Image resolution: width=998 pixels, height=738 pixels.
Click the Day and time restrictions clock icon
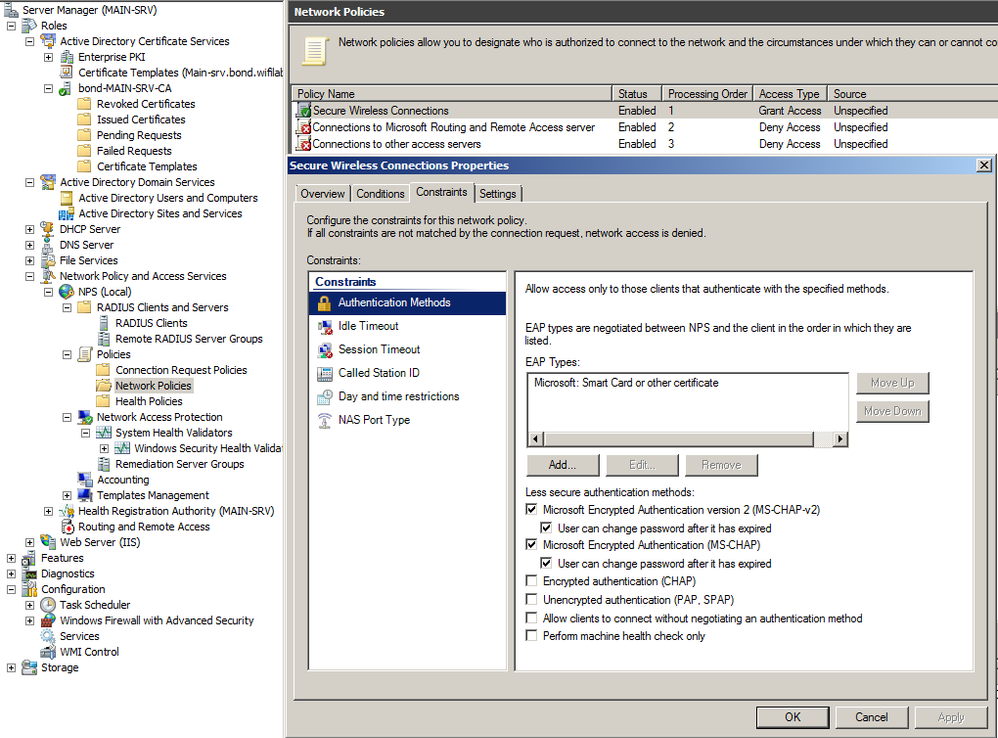point(325,397)
